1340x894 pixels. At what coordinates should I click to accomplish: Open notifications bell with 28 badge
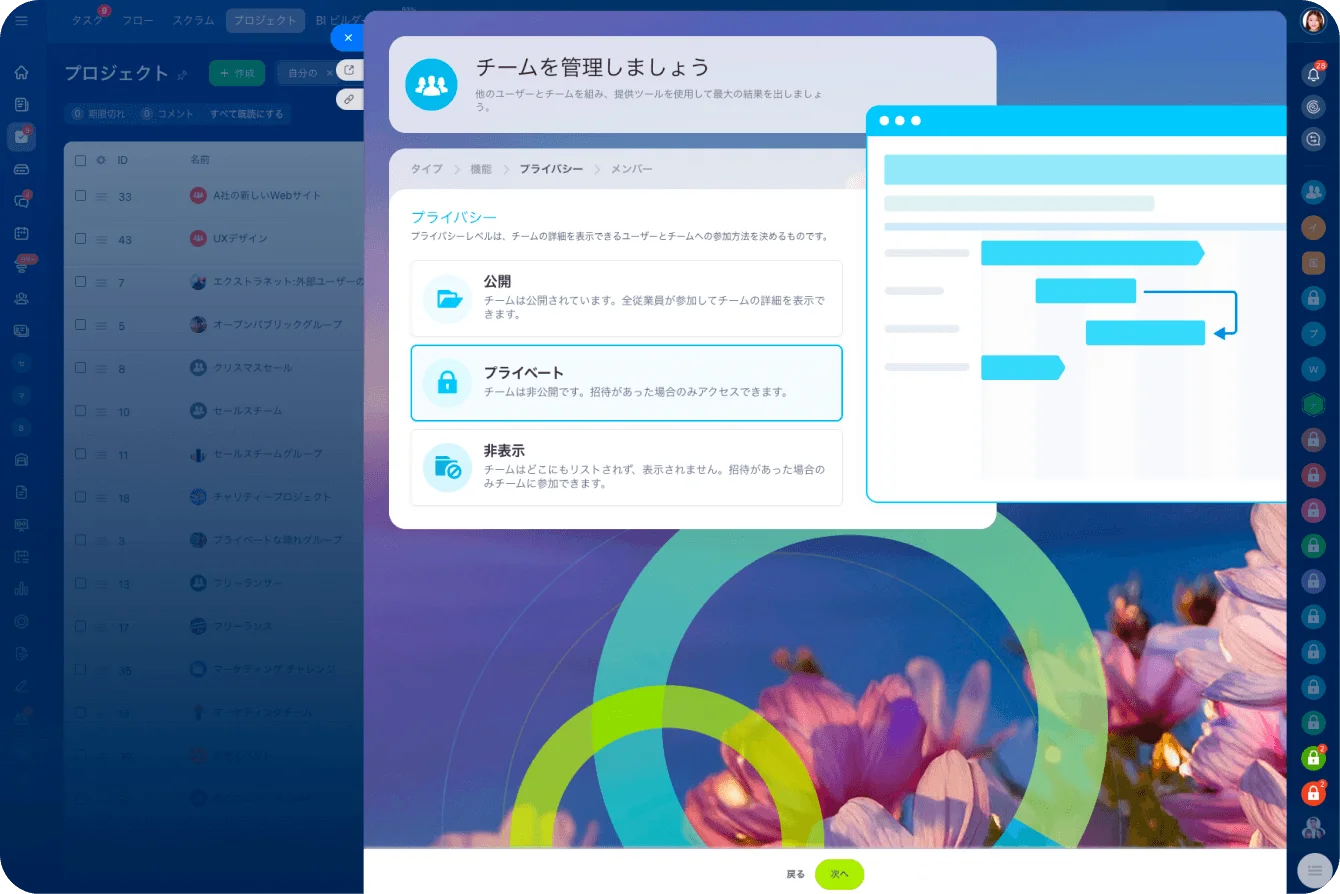click(x=1313, y=74)
